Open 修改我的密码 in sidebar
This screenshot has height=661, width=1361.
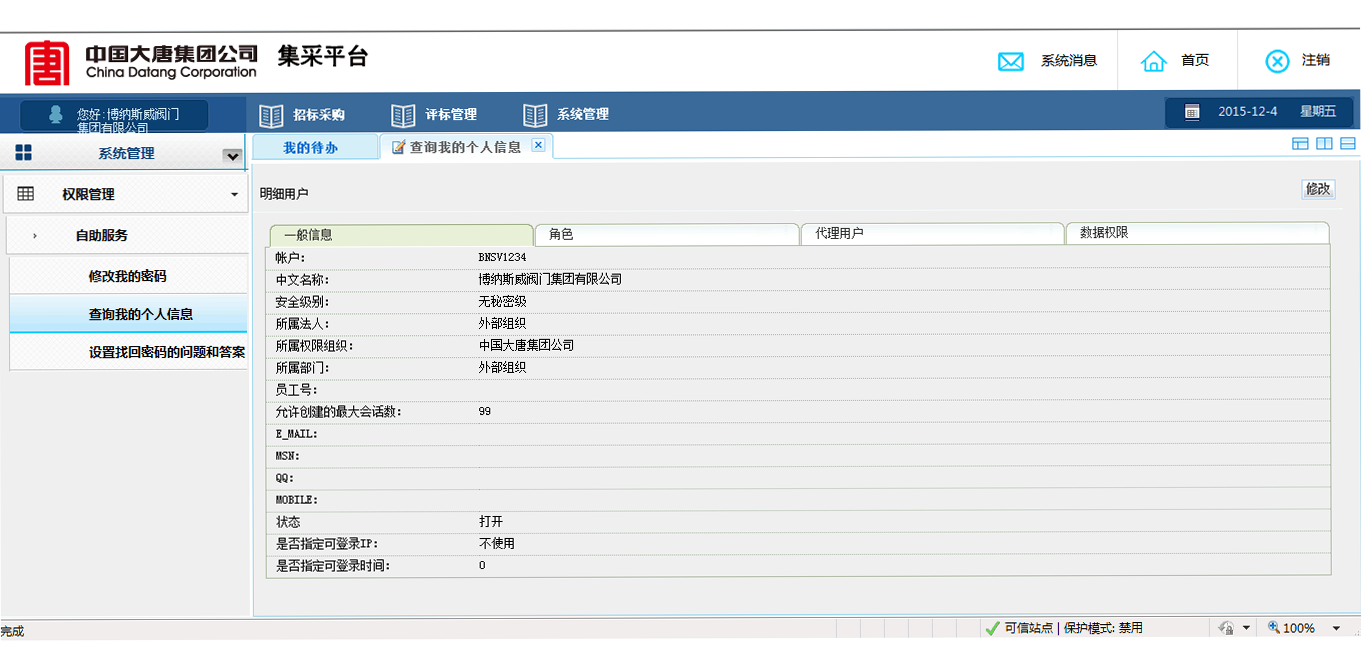(x=127, y=276)
